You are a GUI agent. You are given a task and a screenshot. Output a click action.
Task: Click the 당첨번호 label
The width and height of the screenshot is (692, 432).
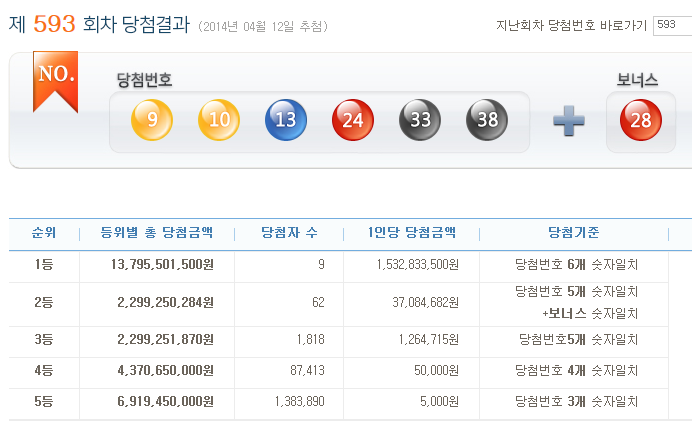point(144,80)
